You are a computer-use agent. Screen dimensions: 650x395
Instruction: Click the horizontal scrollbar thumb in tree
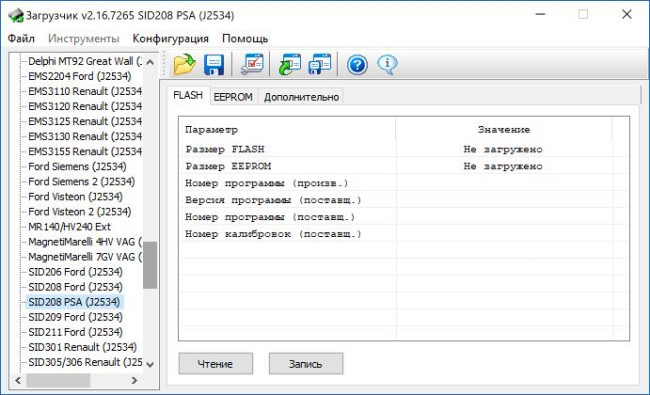(58, 380)
